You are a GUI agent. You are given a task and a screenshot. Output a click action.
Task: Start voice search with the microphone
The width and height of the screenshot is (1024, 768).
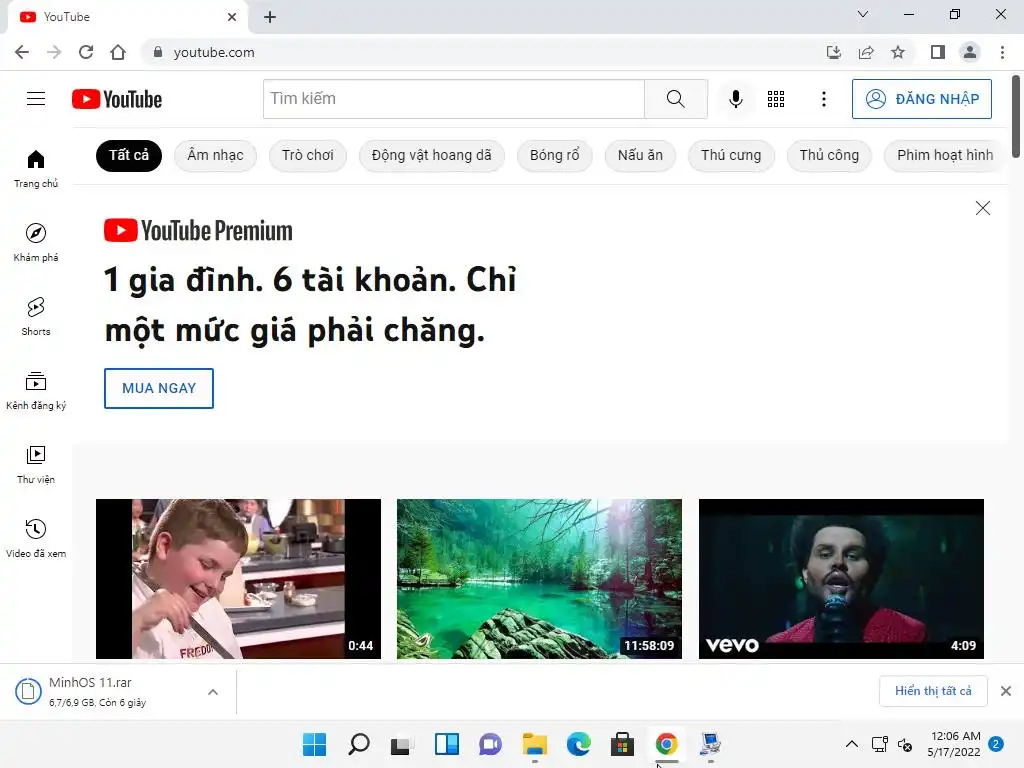735,99
